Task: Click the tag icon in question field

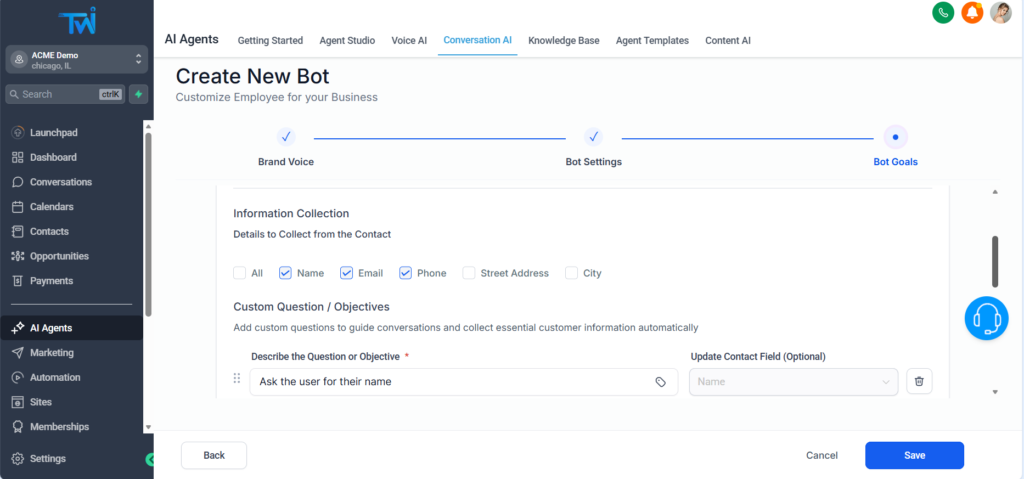Action: pos(661,382)
